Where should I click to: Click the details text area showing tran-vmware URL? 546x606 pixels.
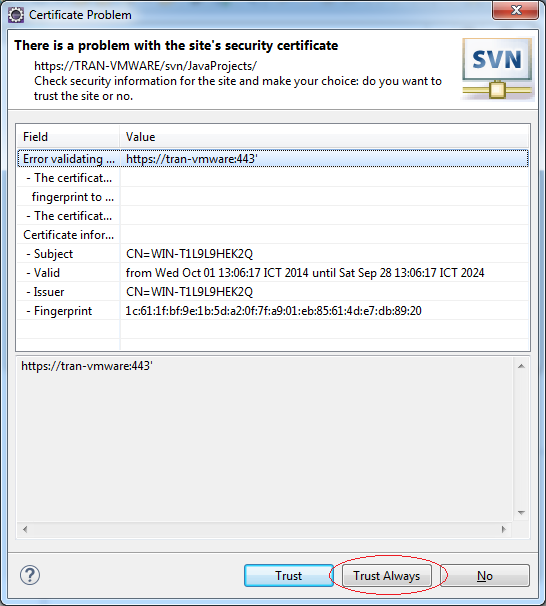[265, 439]
